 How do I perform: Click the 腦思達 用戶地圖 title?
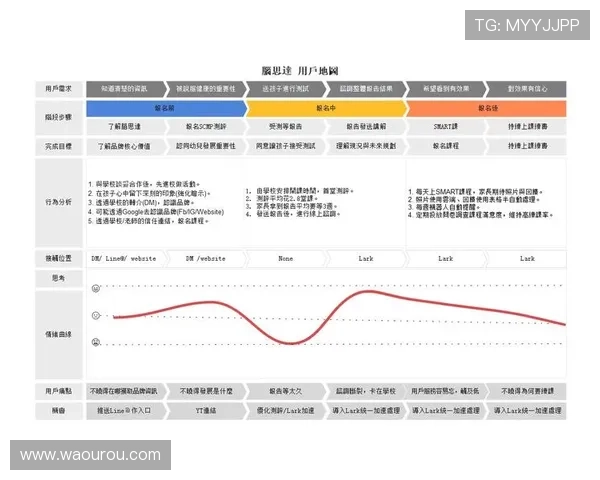(299, 70)
